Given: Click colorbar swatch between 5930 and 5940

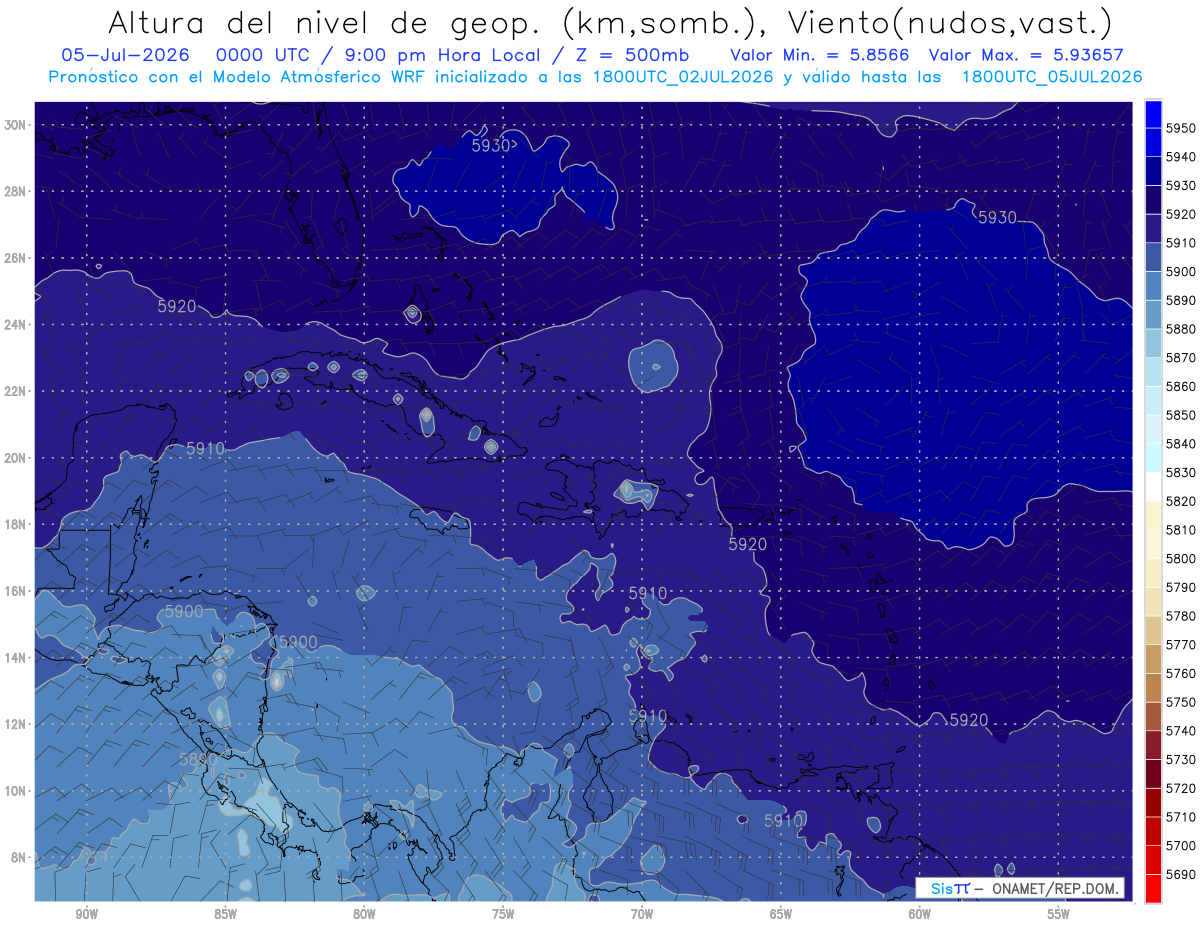Looking at the screenshot, I should [1153, 171].
